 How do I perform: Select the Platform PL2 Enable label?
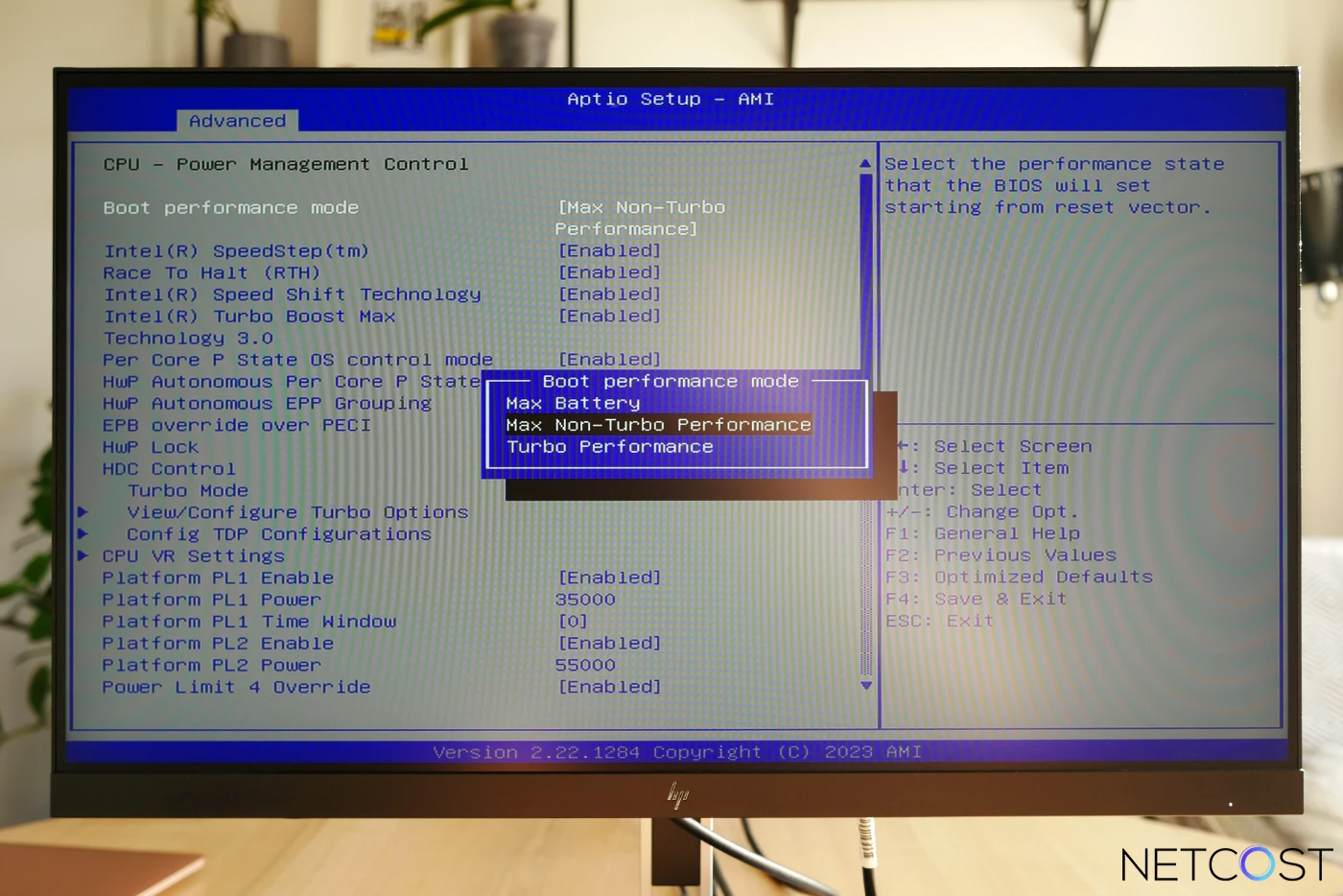(x=218, y=644)
